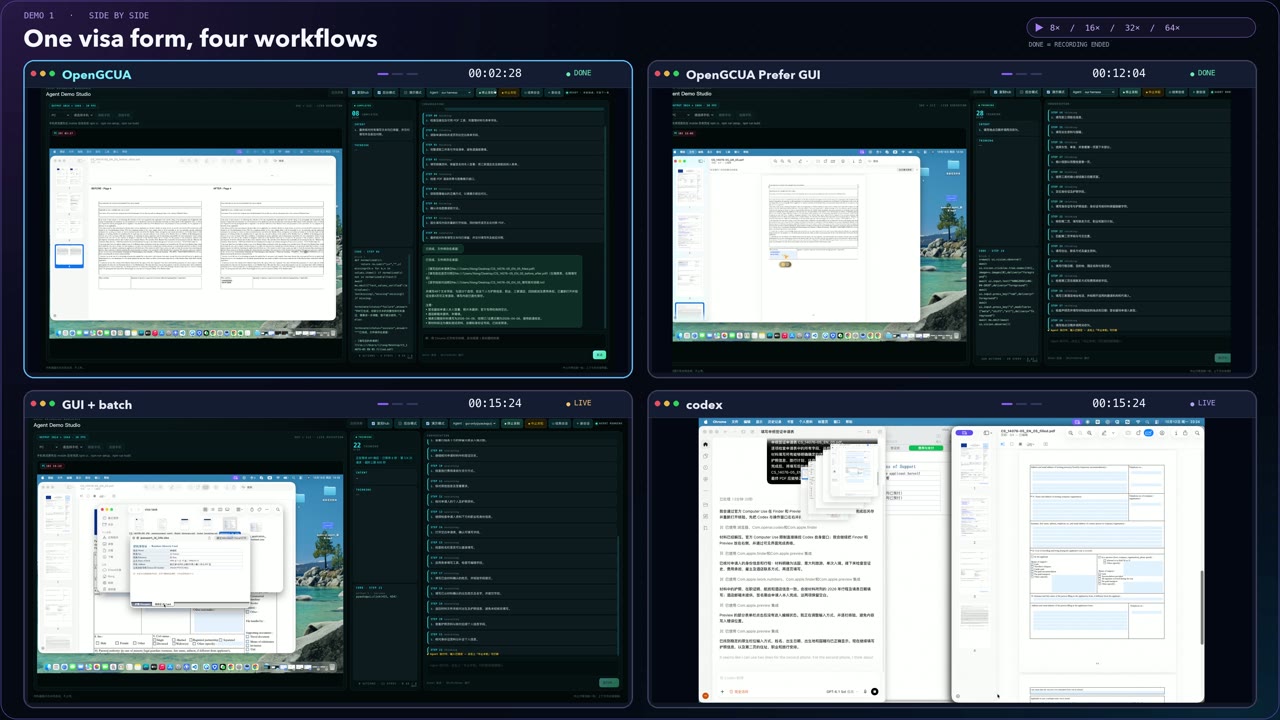Click the home icon in codex sidebar
This screenshot has height=720, width=1280.
(705, 444)
